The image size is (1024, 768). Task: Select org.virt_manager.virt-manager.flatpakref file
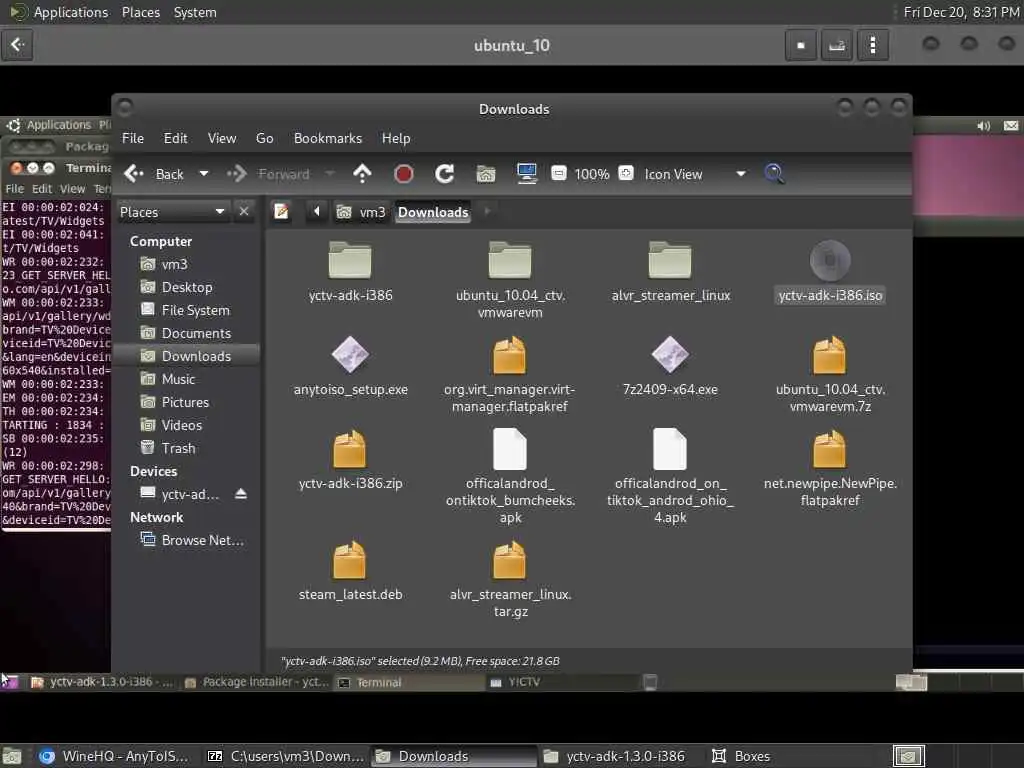pos(510,354)
